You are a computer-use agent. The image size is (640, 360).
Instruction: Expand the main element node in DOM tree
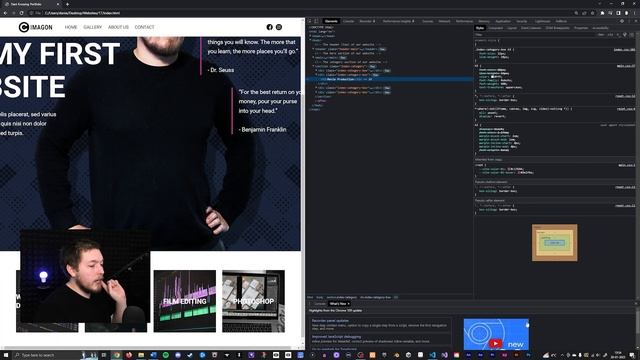(313, 58)
